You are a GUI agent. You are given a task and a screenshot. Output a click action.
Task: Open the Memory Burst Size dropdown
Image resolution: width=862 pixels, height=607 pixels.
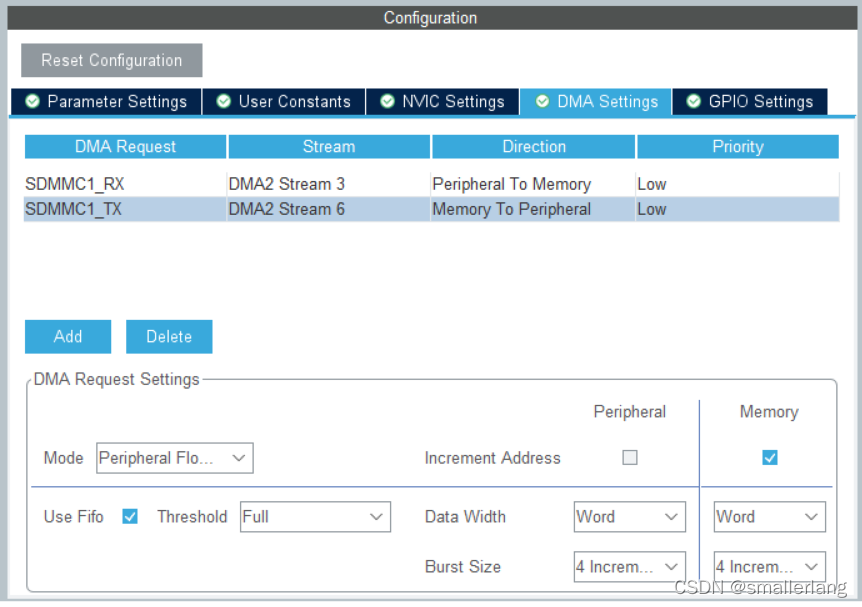pyautogui.click(x=770, y=567)
